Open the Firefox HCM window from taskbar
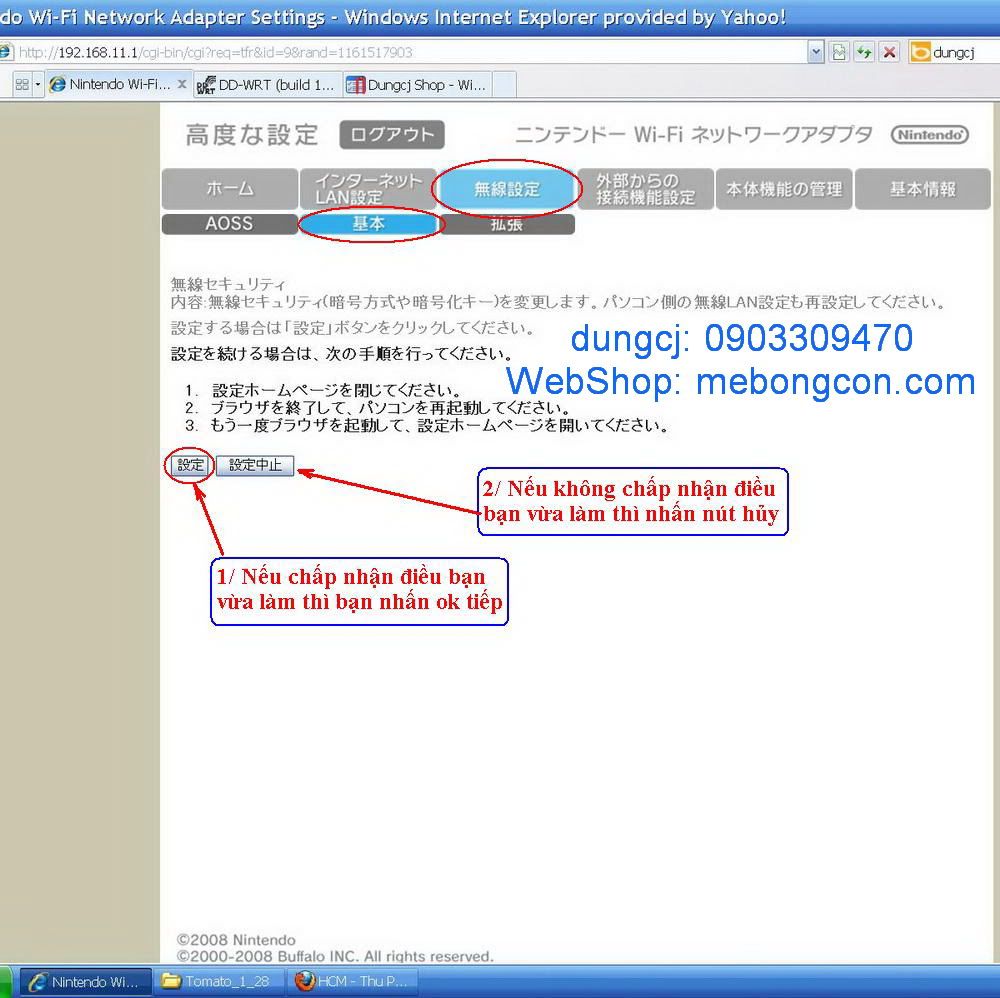The image size is (1000, 998). pyautogui.click(x=353, y=981)
